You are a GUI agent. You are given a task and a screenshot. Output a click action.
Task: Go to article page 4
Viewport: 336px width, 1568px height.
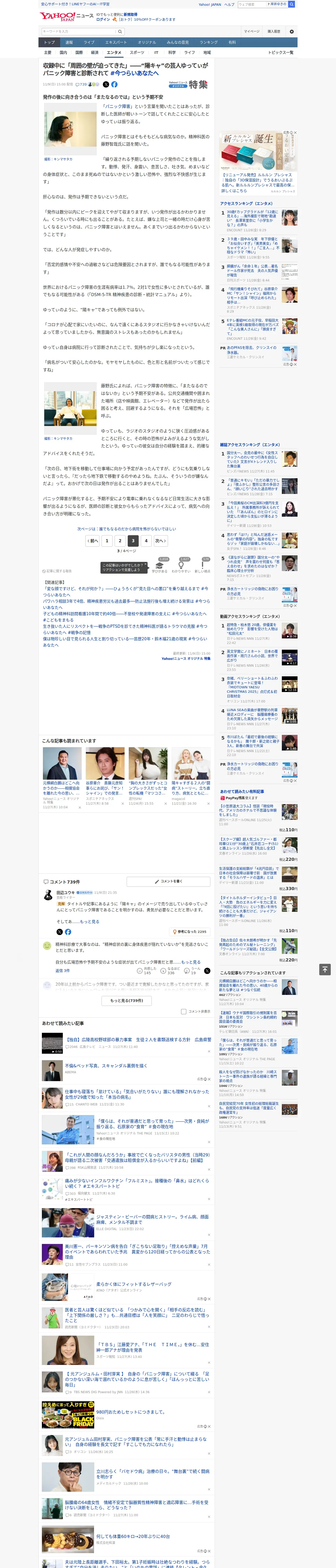(x=146, y=540)
